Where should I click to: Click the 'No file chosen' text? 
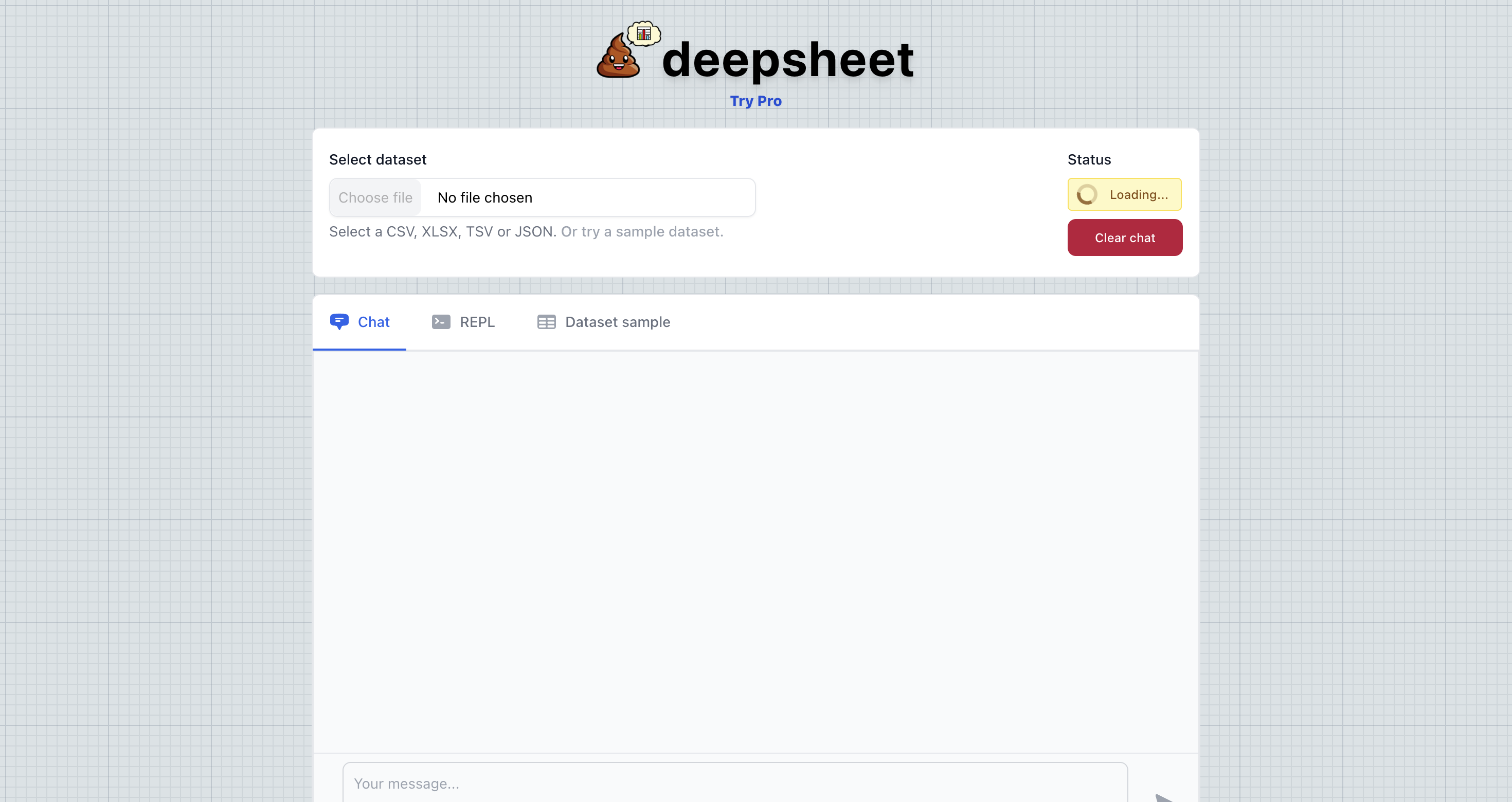coord(485,198)
